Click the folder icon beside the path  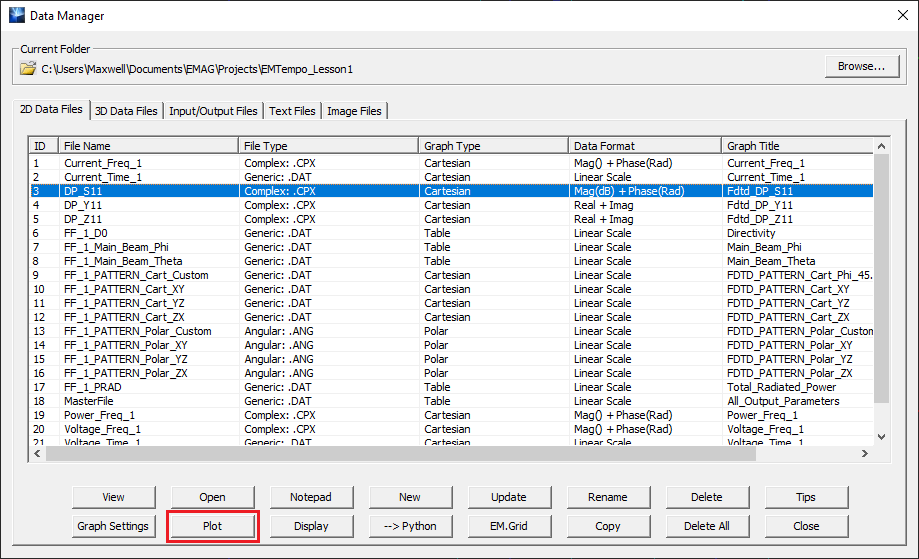point(29,69)
